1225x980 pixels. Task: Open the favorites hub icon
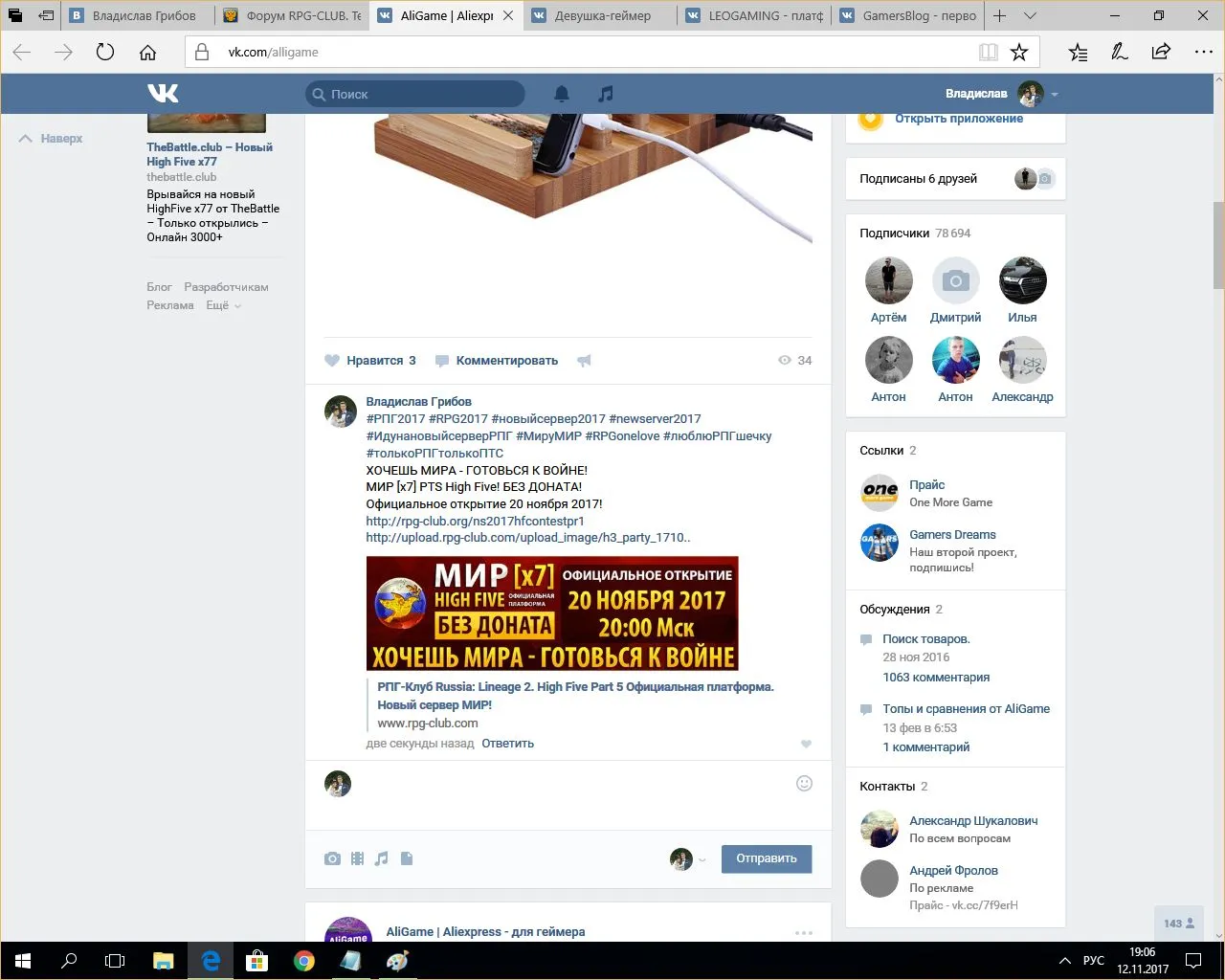click(1078, 53)
